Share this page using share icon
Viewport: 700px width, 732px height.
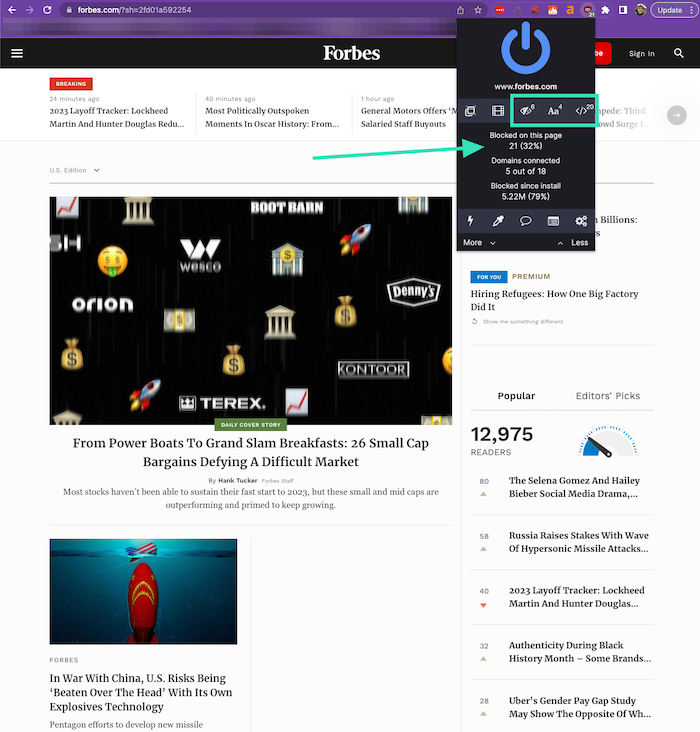(460, 10)
